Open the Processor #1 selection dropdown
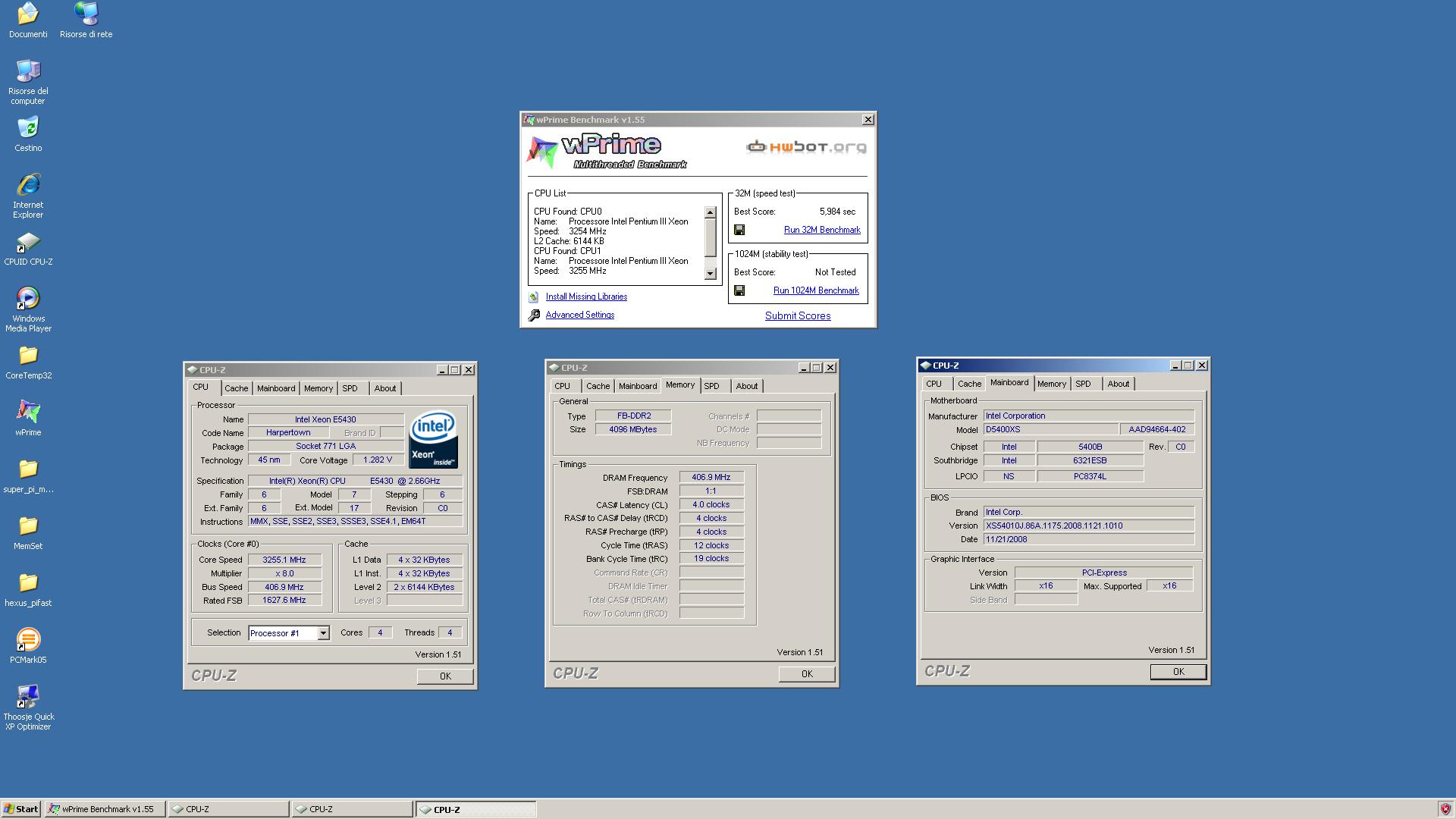The image size is (1456, 819). tap(323, 633)
